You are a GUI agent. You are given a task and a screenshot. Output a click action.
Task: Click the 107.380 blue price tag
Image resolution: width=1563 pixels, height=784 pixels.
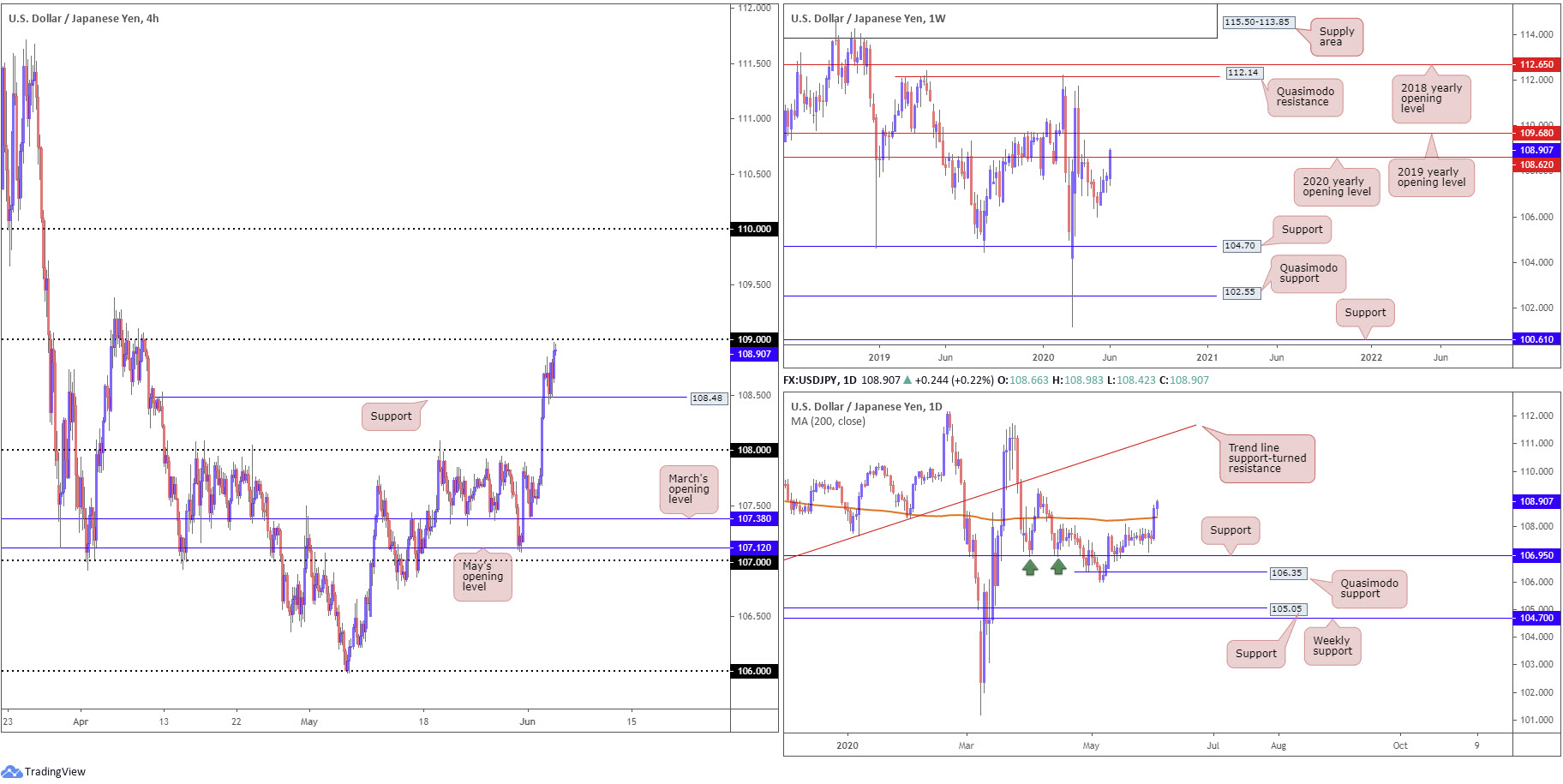point(754,518)
